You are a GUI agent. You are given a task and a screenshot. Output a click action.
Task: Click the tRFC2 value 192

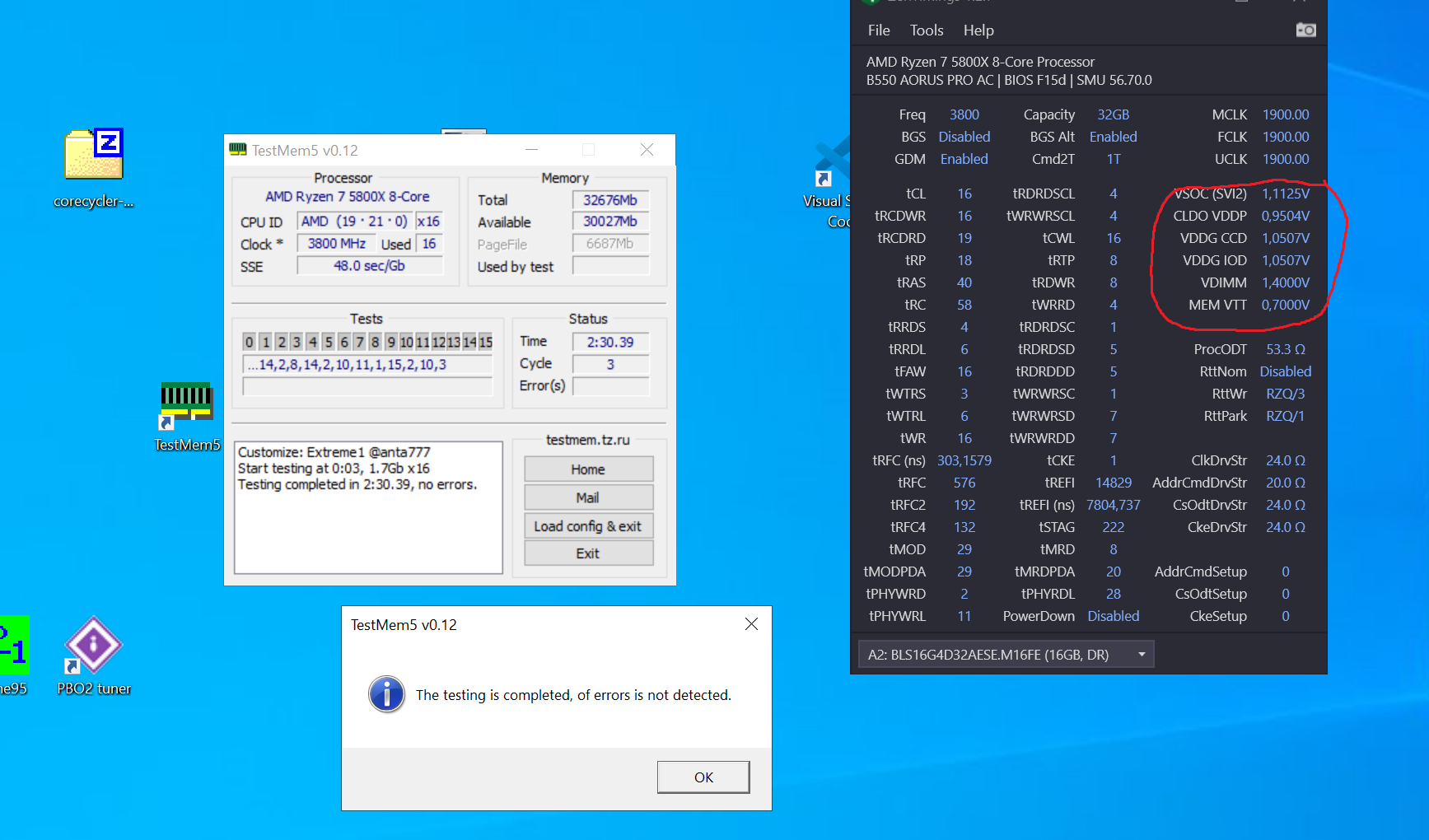pos(964,505)
